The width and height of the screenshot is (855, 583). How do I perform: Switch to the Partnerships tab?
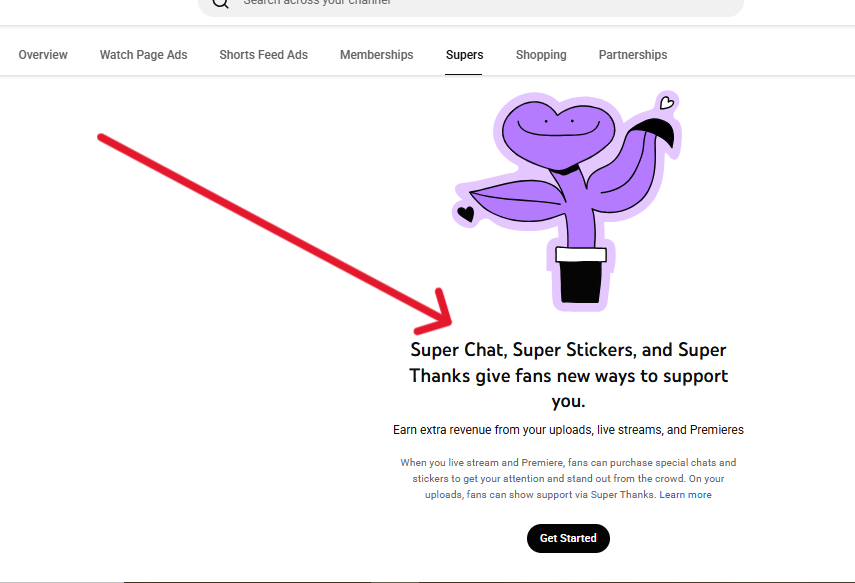point(633,55)
